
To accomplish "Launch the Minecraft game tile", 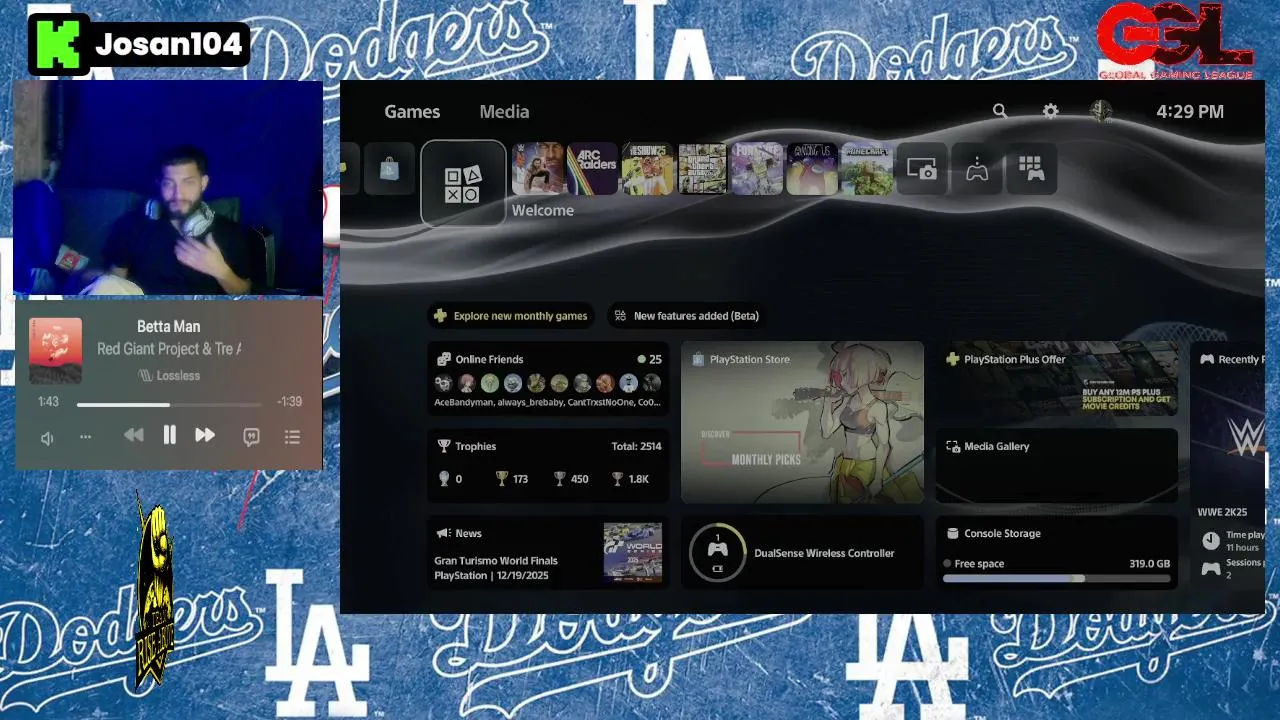I will (x=867, y=169).
